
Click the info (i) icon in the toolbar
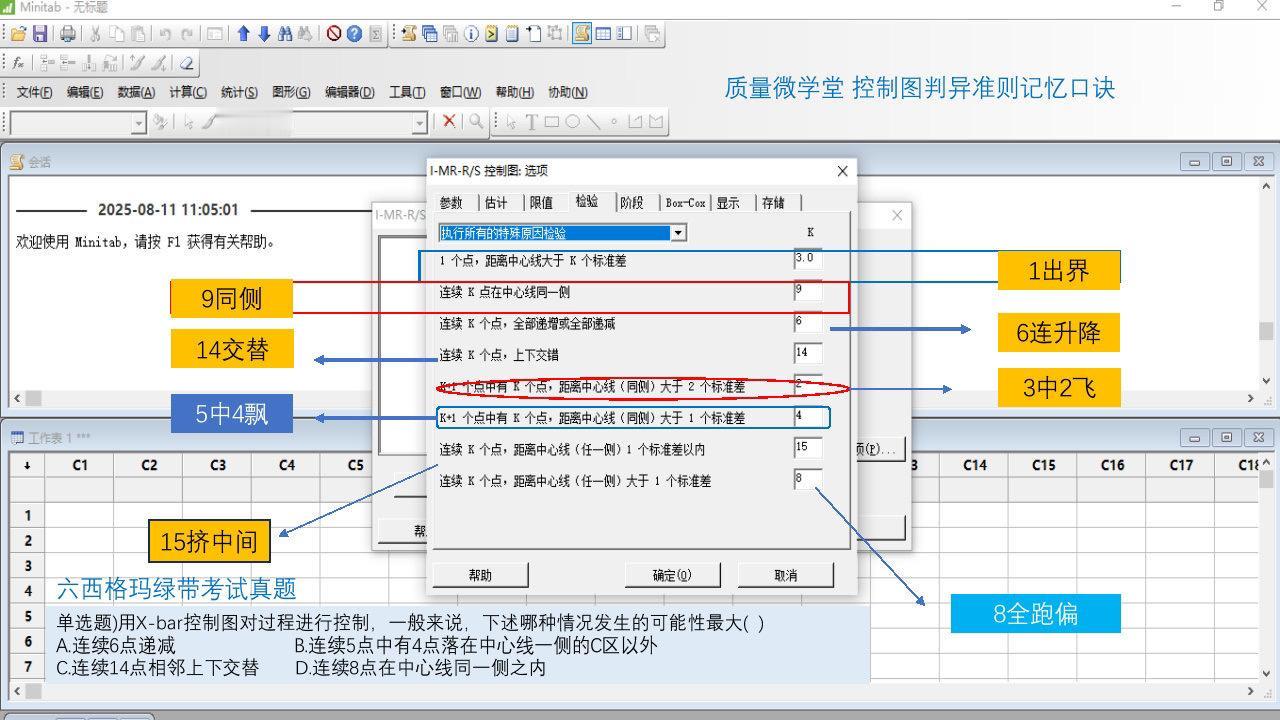pos(471,34)
